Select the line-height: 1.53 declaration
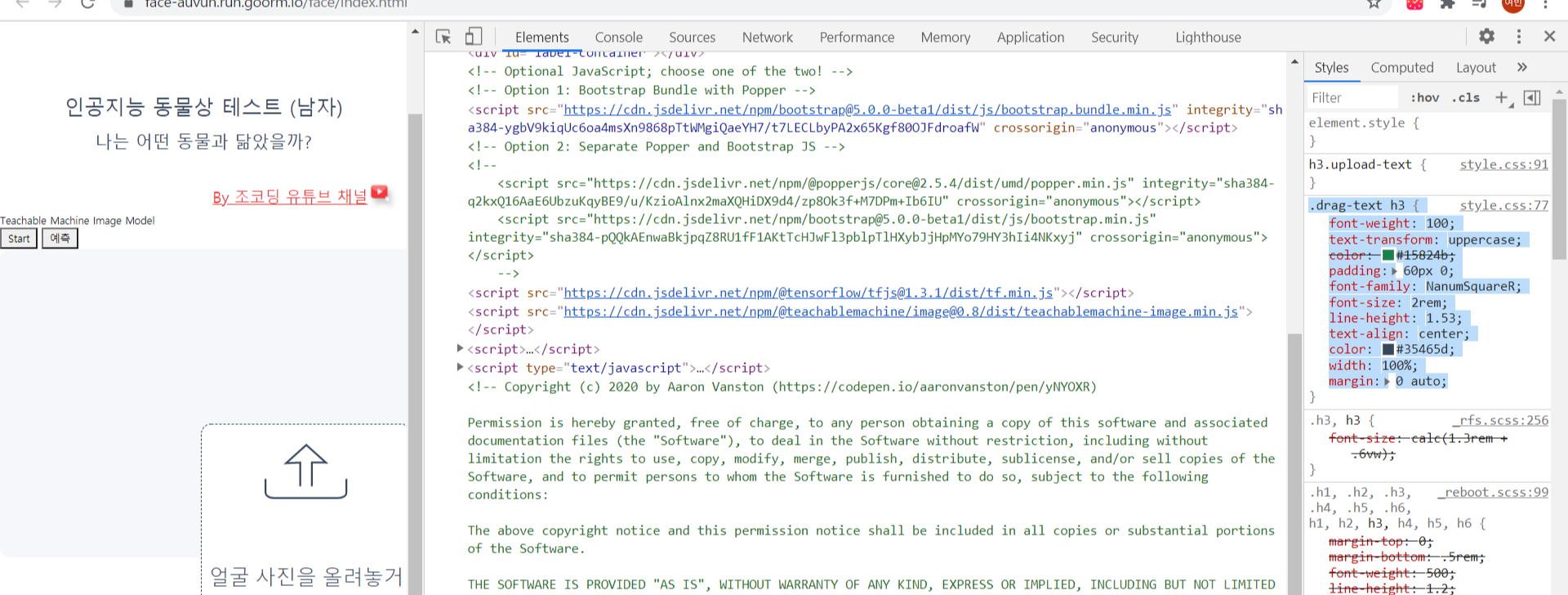1568x595 pixels. [x=1395, y=318]
